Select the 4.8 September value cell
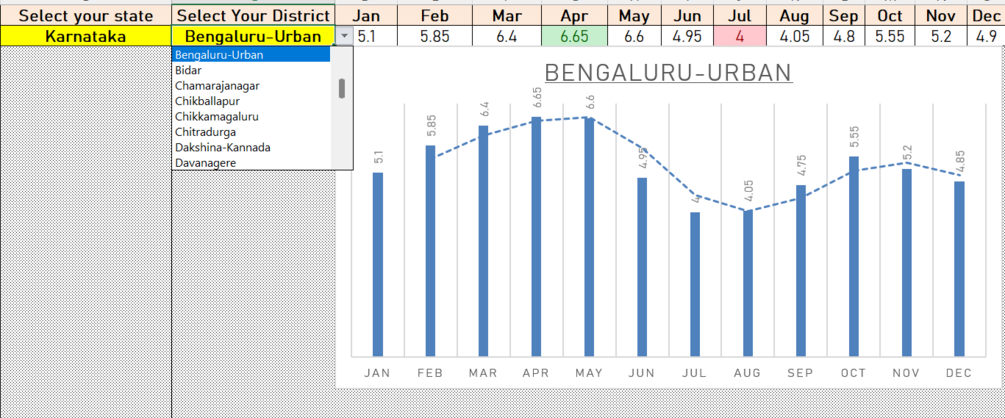 click(844, 37)
